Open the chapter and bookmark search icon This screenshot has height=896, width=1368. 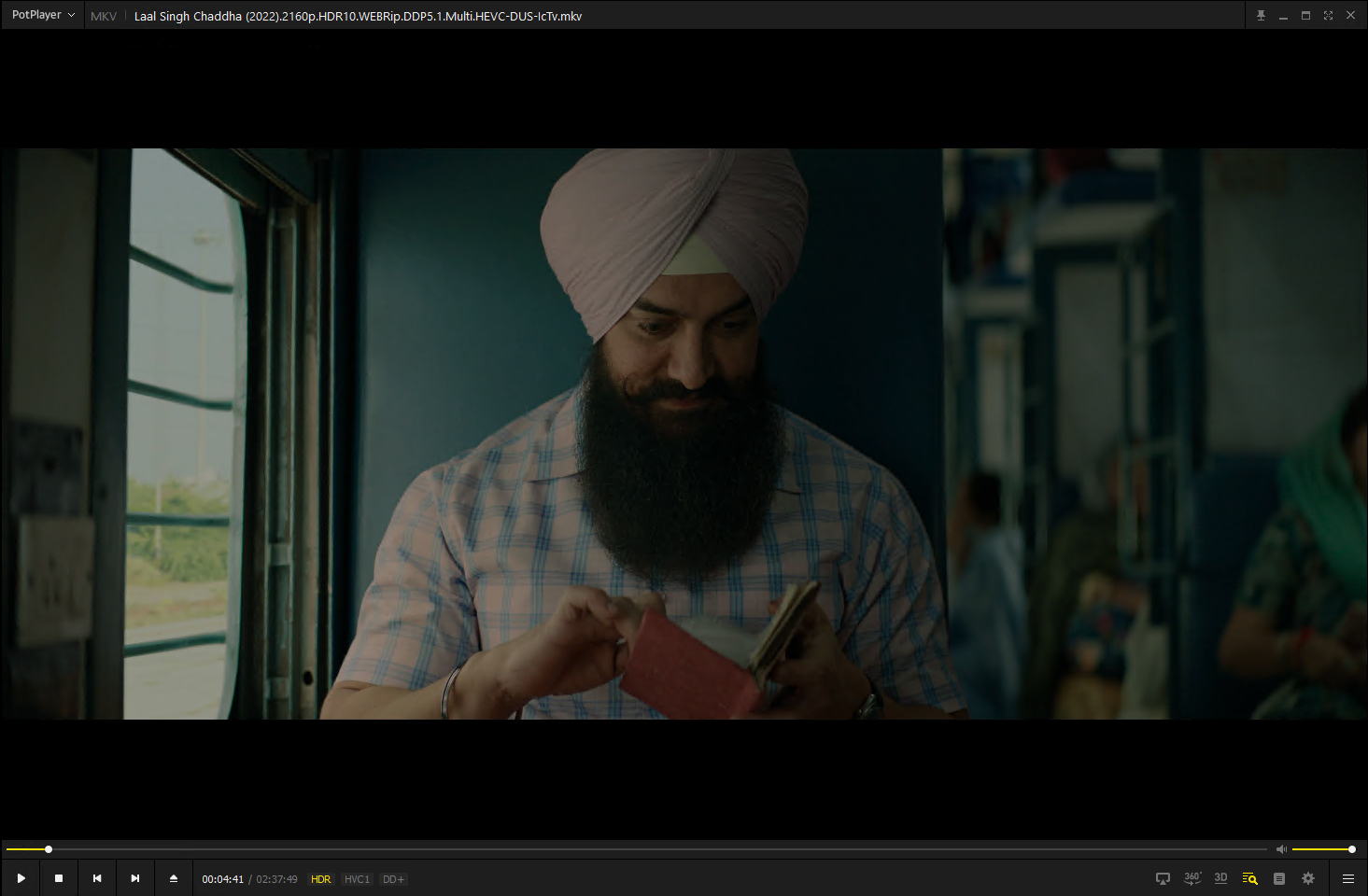(x=1250, y=878)
